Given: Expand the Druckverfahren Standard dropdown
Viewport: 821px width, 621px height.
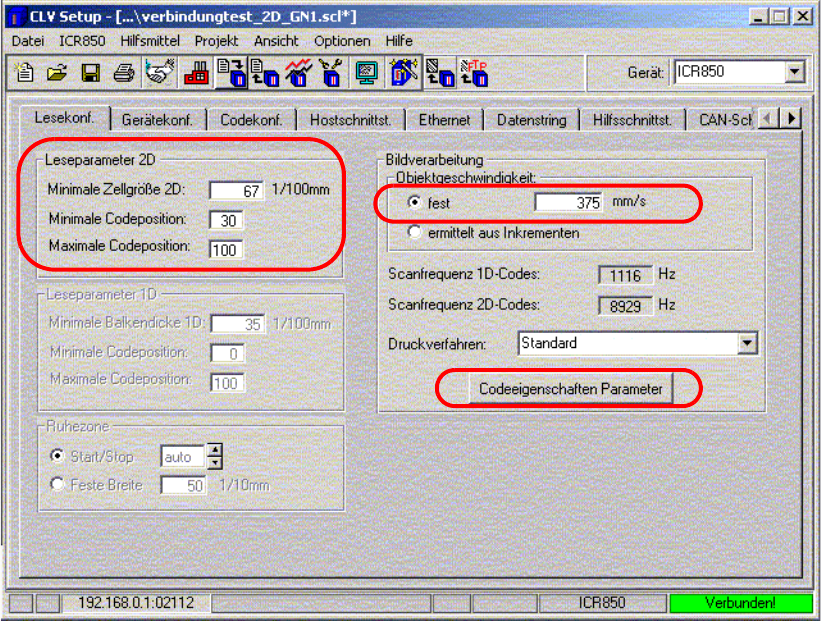Looking at the screenshot, I should coord(747,343).
